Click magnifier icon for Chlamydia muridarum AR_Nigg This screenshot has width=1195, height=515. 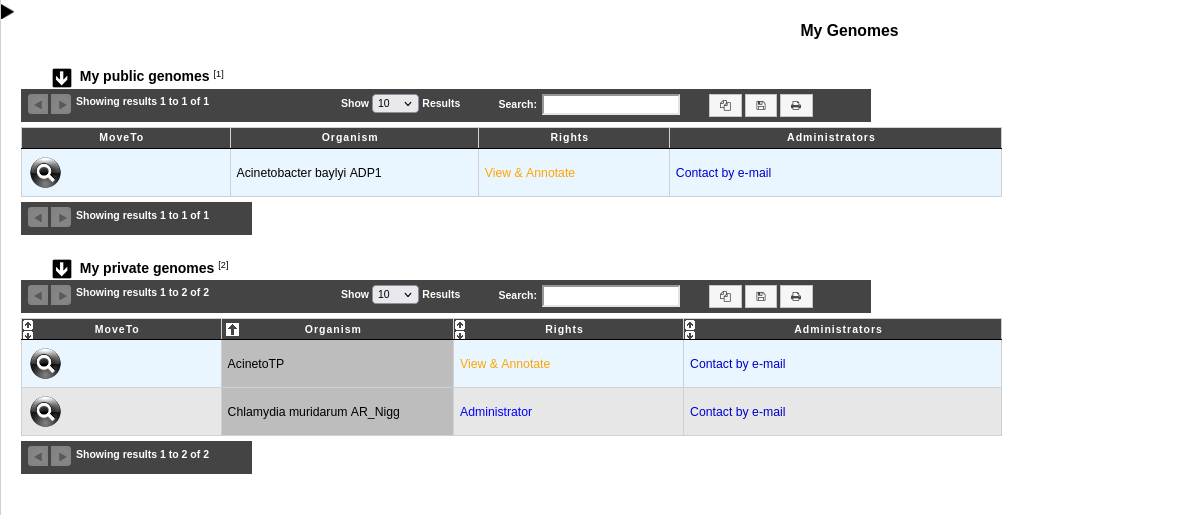(x=45, y=412)
